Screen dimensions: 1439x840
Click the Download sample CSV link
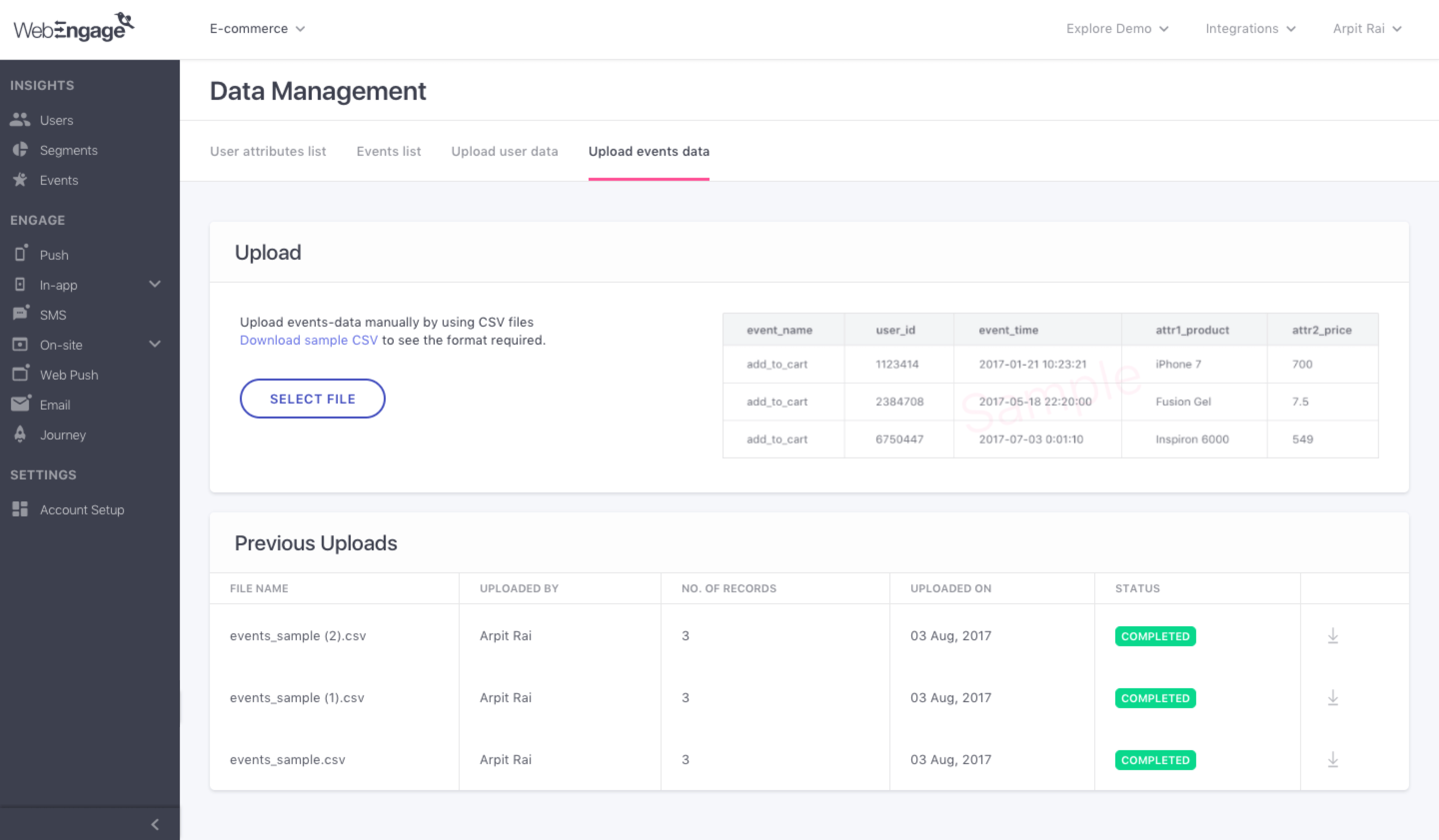(308, 340)
